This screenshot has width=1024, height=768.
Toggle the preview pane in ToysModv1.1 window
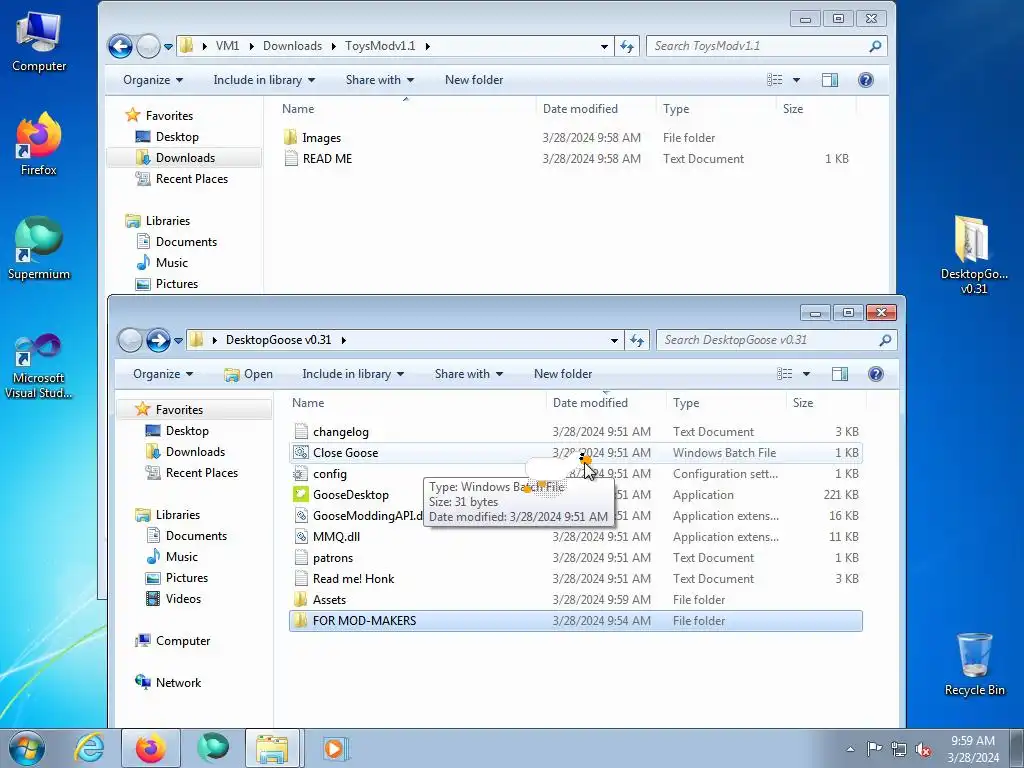point(830,80)
